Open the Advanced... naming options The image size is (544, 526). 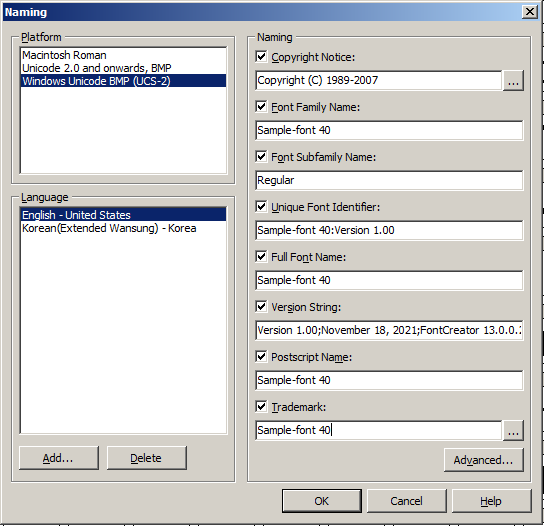point(483,460)
